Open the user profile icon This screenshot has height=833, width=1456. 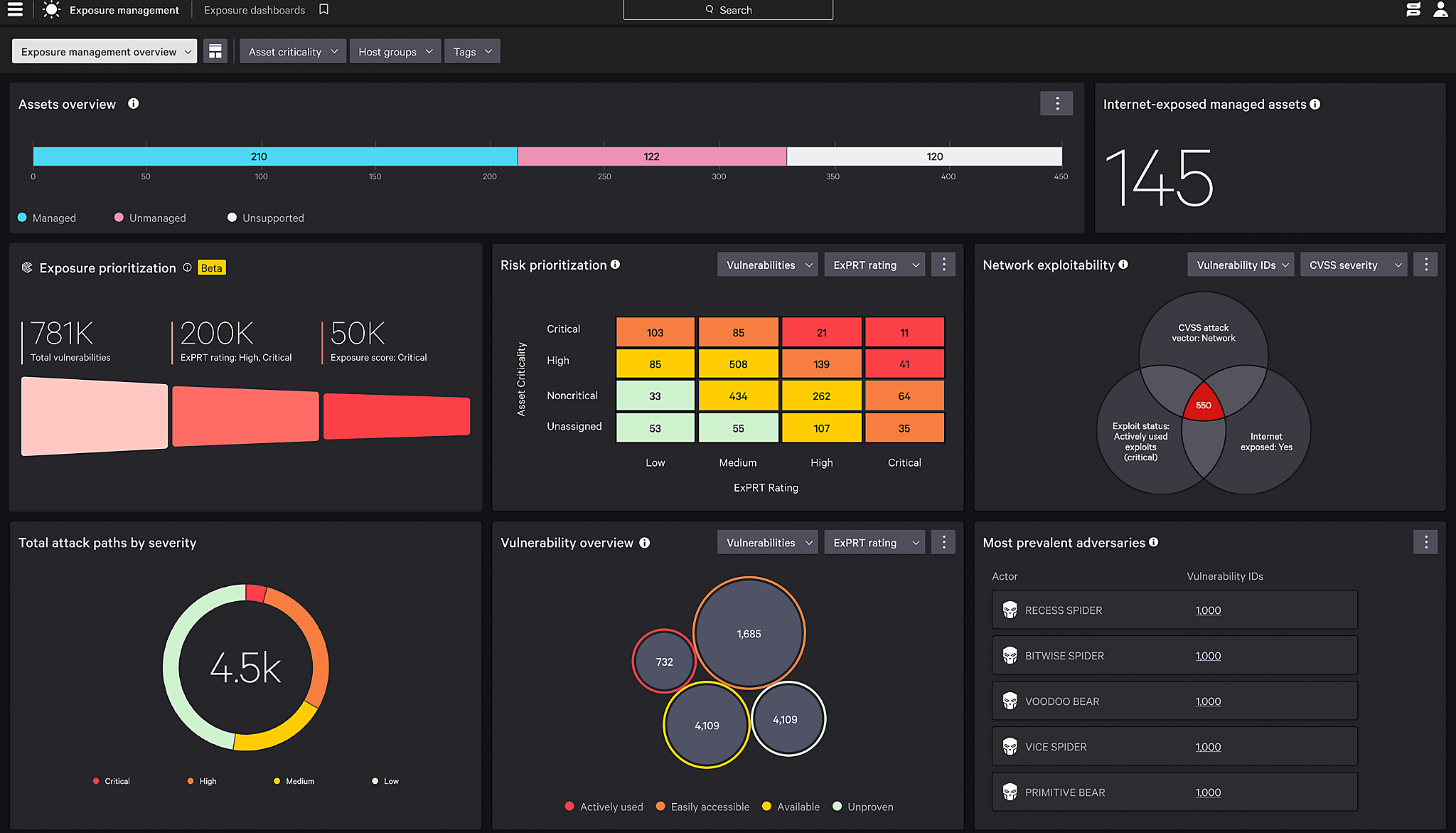click(x=1440, y=10)
